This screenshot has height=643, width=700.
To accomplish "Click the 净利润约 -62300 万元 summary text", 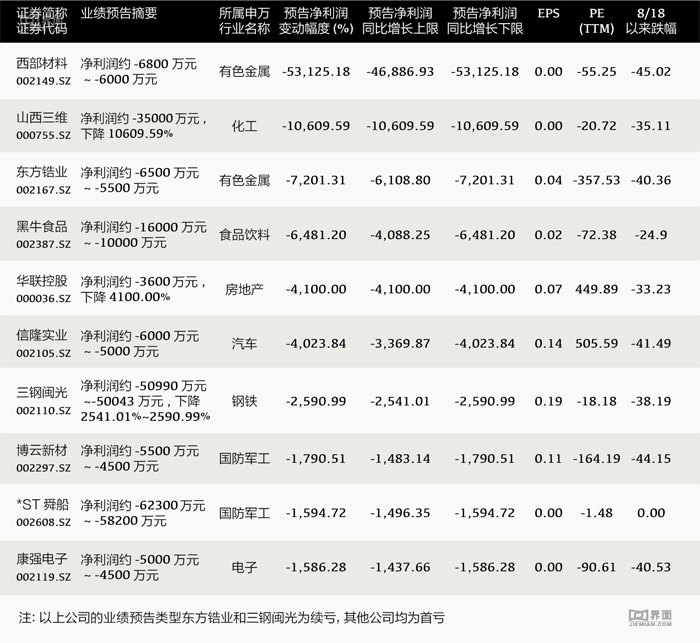I will tap(143, 505).
